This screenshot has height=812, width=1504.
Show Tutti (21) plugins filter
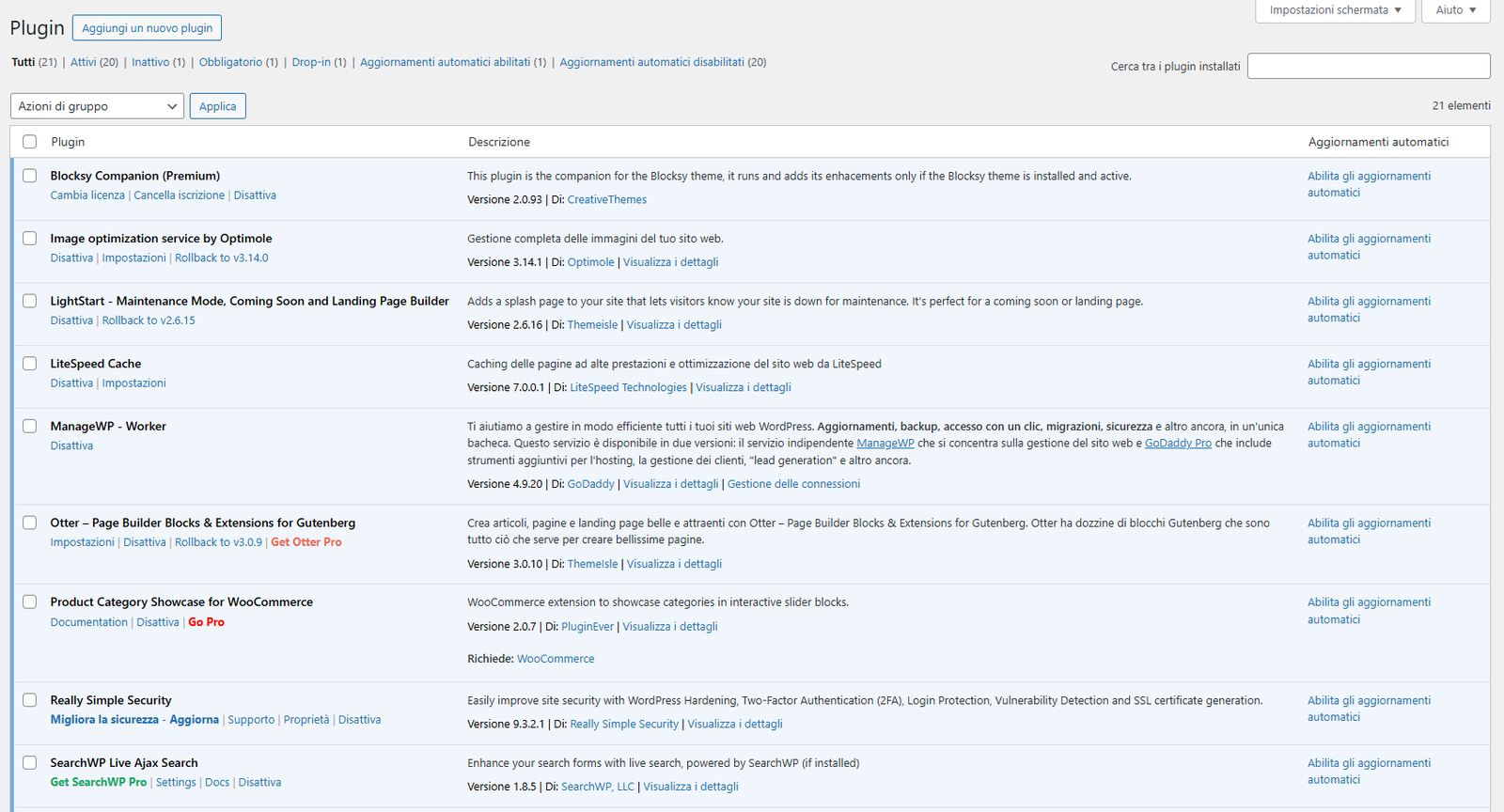(34, 62)
